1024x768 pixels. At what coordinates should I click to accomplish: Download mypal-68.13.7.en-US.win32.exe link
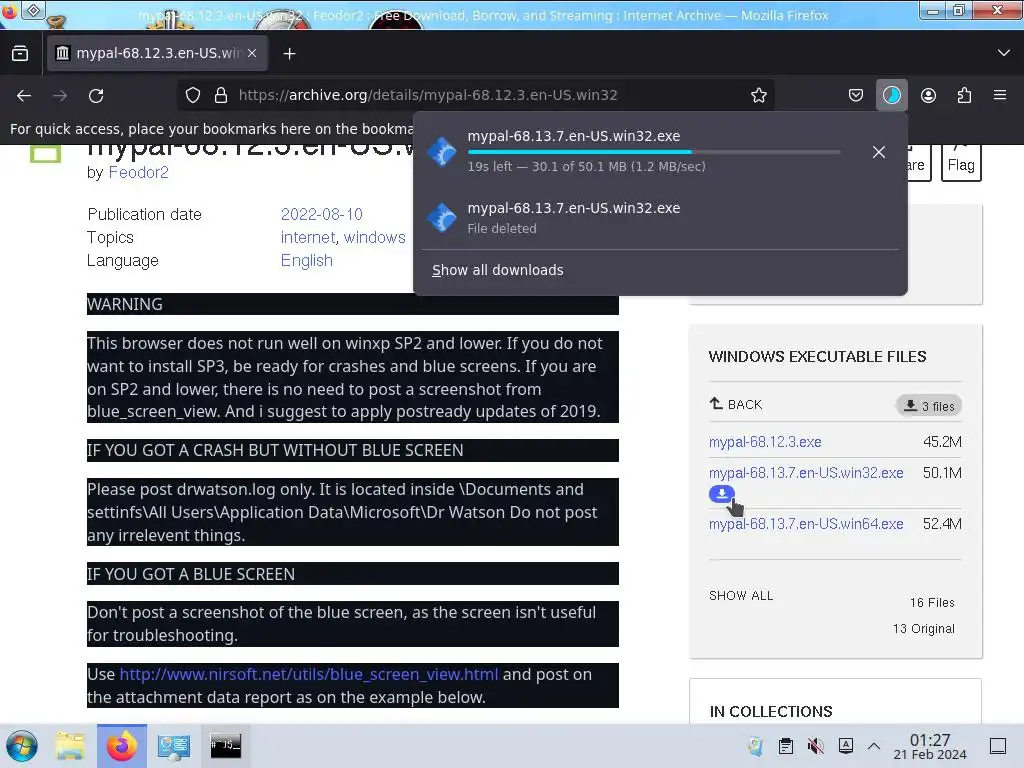(806, 473)
